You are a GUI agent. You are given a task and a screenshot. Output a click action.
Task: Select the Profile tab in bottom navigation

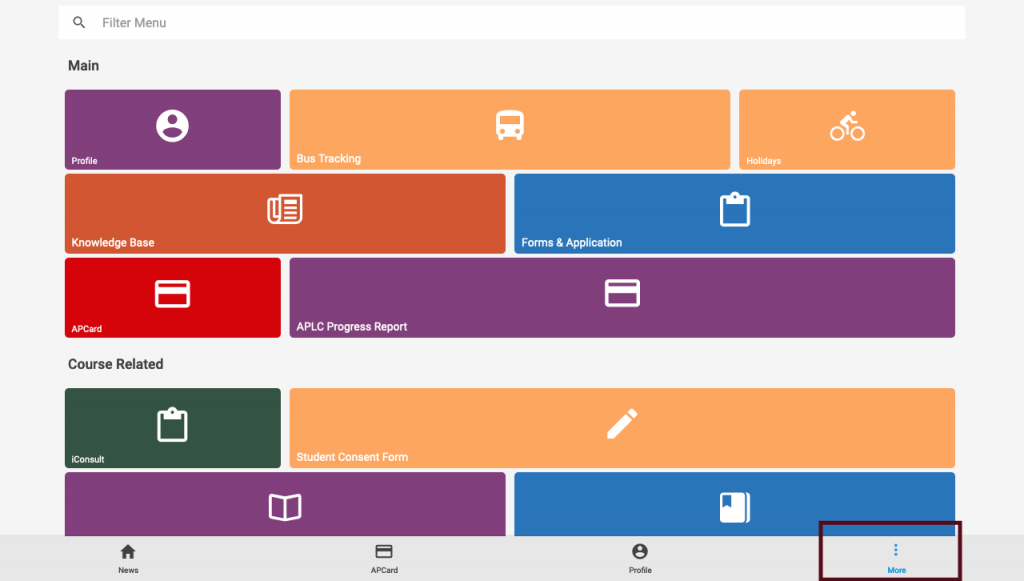640,558
